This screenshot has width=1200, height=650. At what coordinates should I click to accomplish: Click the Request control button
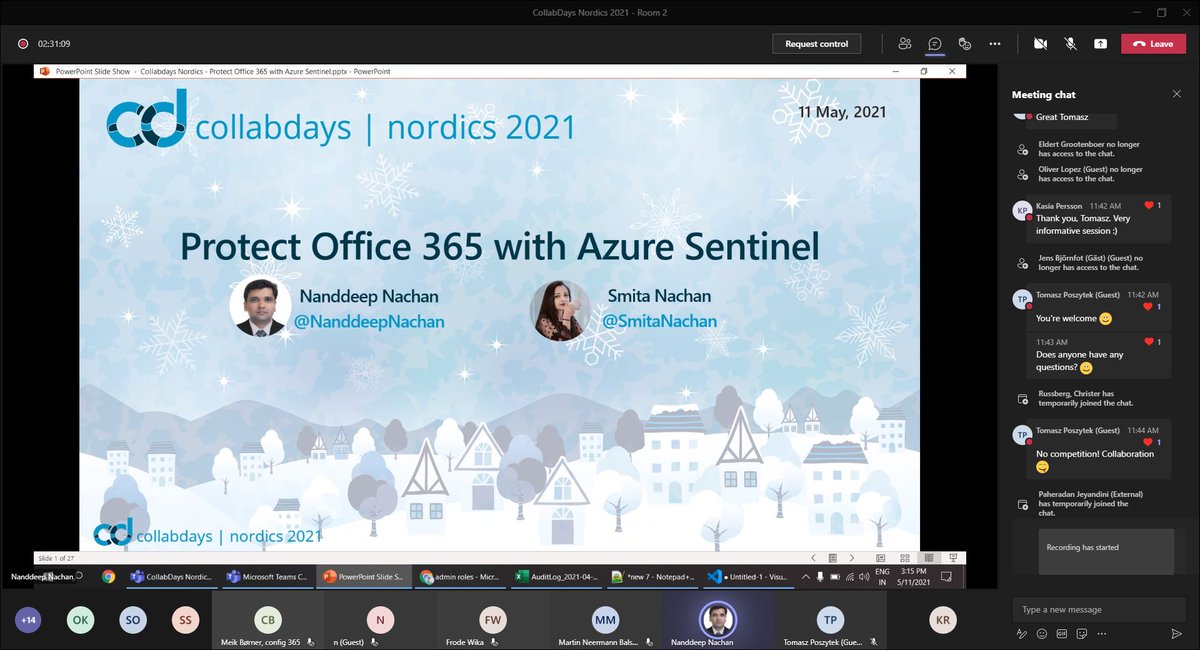pyautogui.click(x=816, y=44)
